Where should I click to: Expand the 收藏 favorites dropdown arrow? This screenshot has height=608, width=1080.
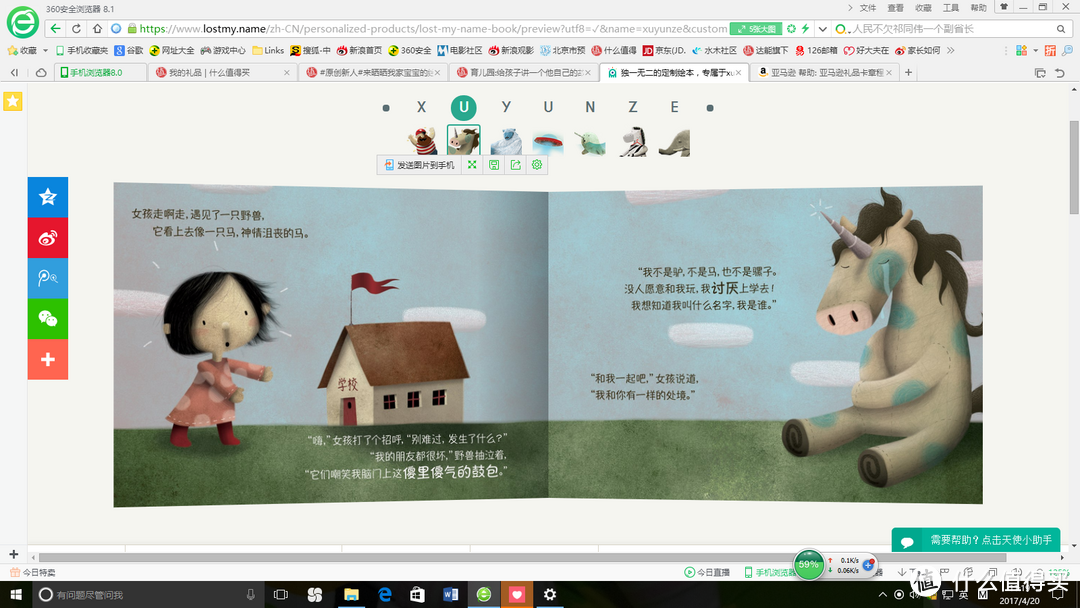point(45,50)
